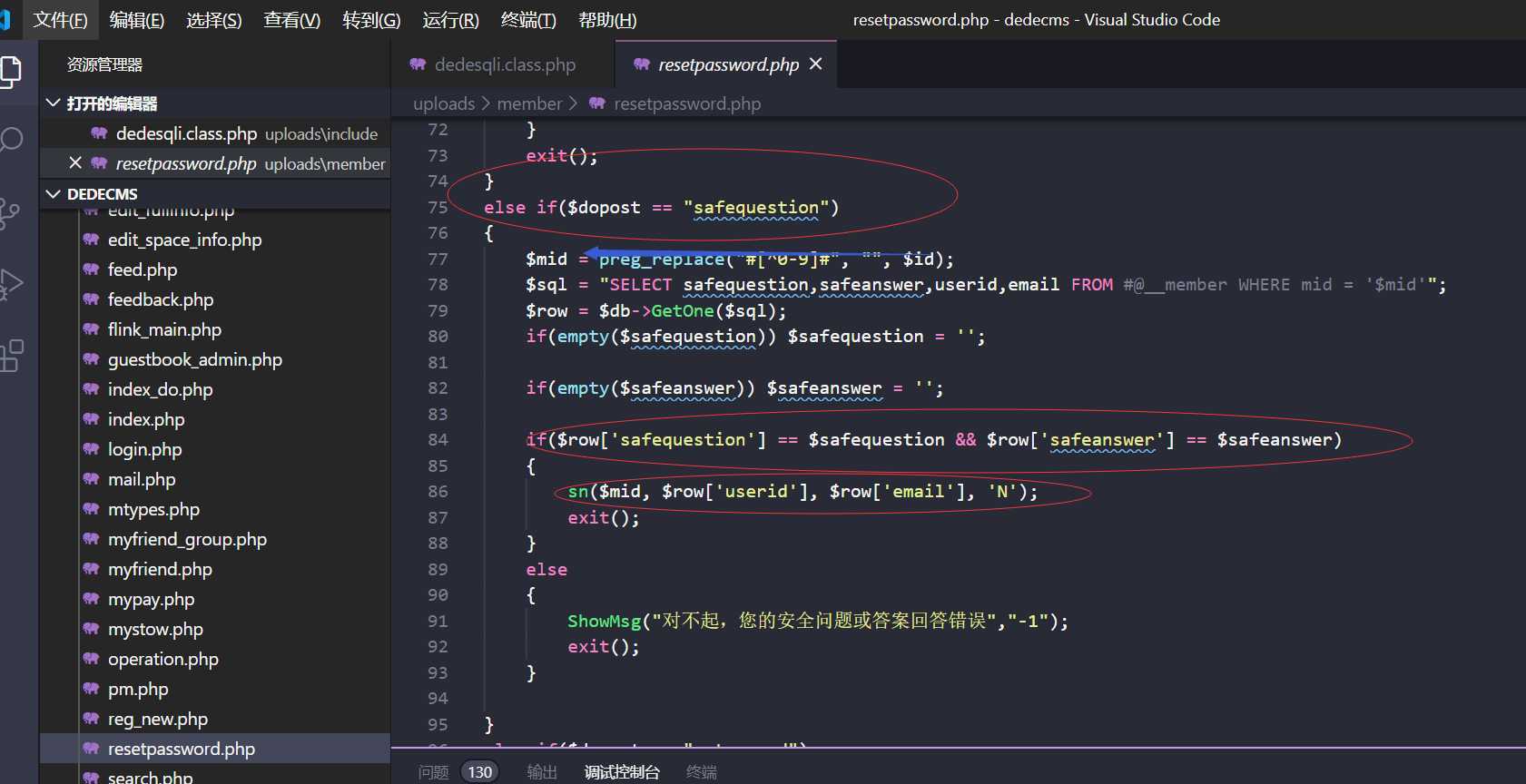
Task: Open dedesqli.class.php in the open editors list
Action: tap(215, 133)
